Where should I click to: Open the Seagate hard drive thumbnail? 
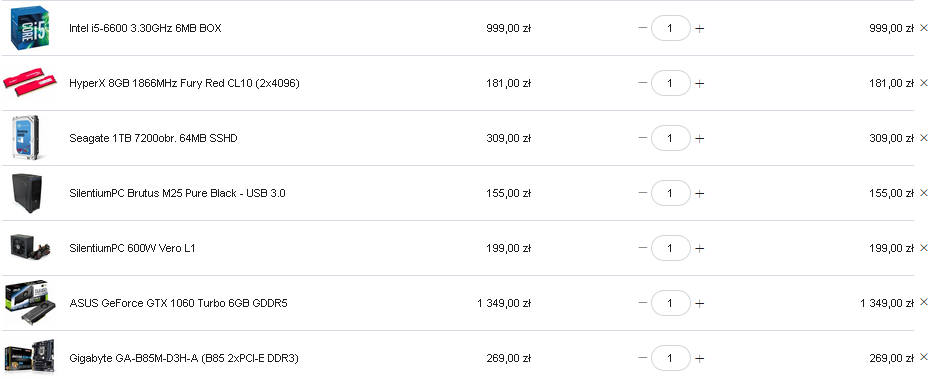[26, 138]
